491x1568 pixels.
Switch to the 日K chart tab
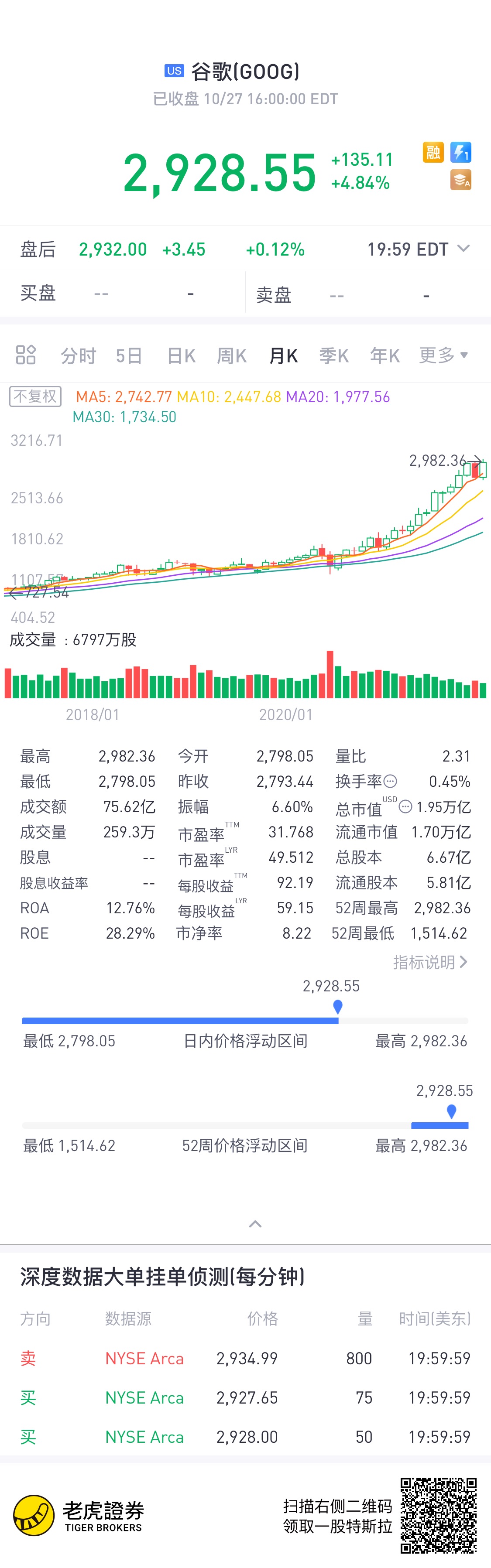(x=181, y=355)
